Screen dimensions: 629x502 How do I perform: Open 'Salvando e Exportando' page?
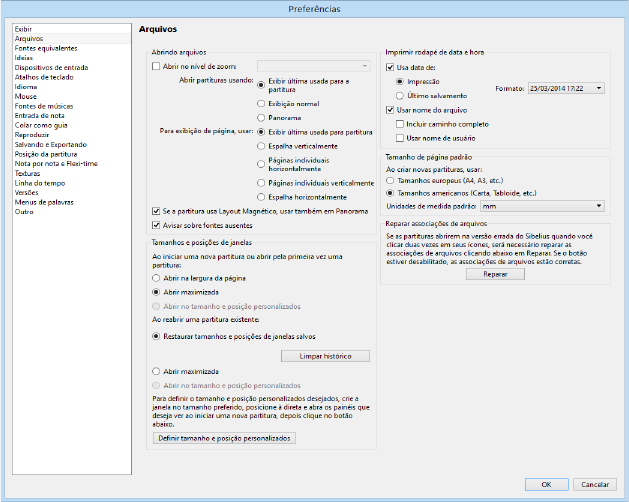(x=72, y=144)
